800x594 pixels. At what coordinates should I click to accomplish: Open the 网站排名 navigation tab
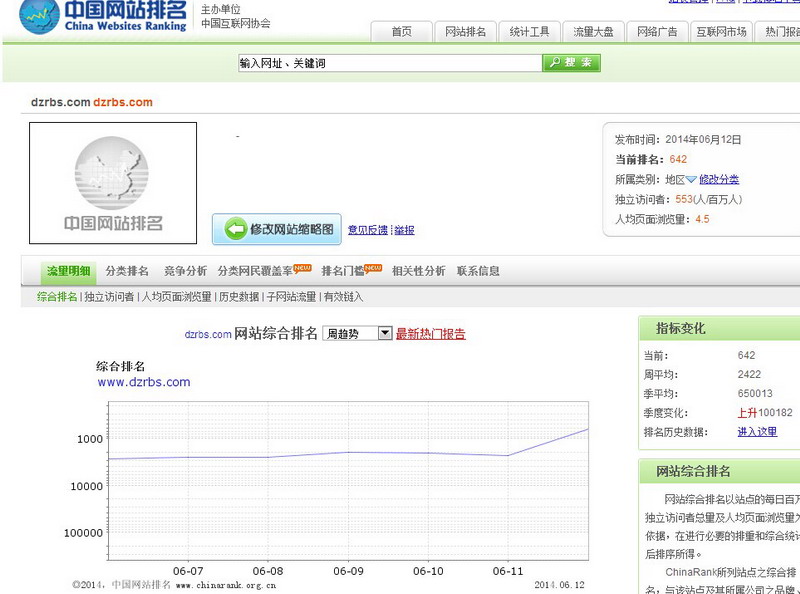tap(465, 32)
